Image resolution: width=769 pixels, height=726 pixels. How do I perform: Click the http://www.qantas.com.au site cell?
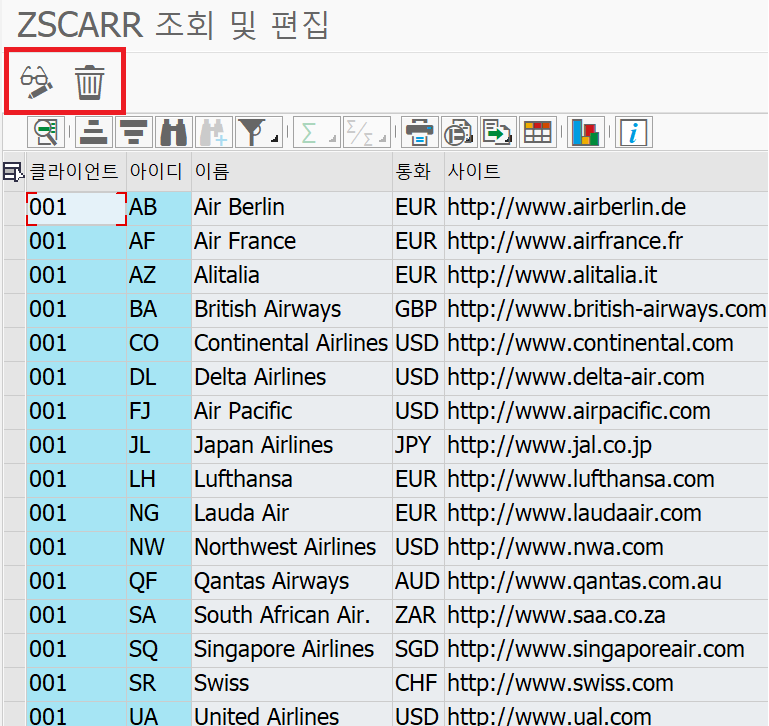606,583
